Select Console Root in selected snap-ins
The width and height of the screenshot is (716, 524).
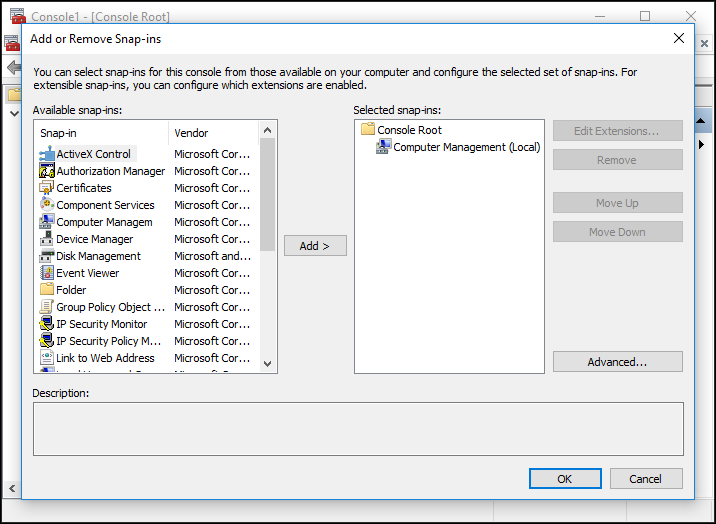(x=409, y=130)
